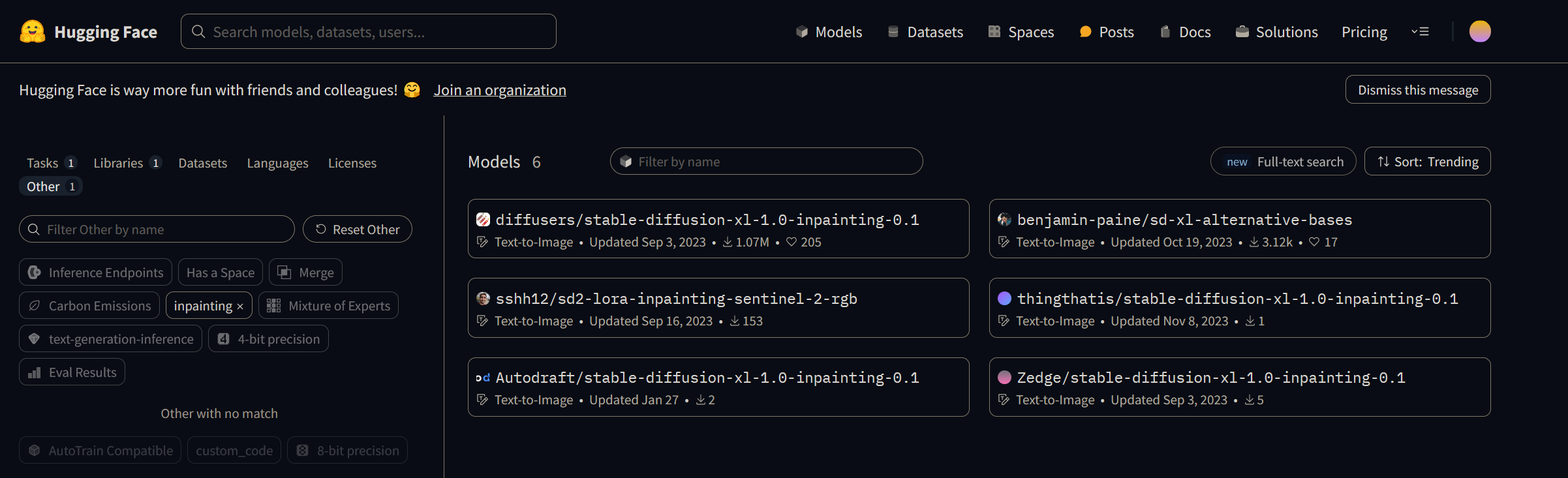Open Zedge/stable-diffusion-xl-1.0-inpainting-0.1 model

(x=1240, y=387)
